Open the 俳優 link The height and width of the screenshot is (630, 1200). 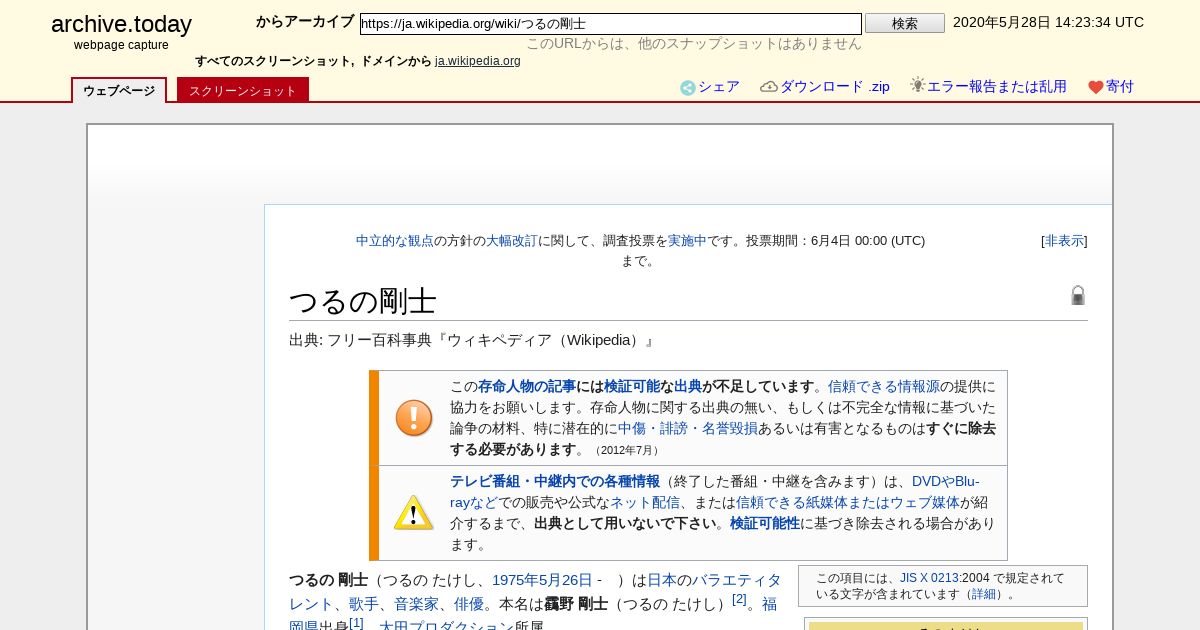pos(469,604)
